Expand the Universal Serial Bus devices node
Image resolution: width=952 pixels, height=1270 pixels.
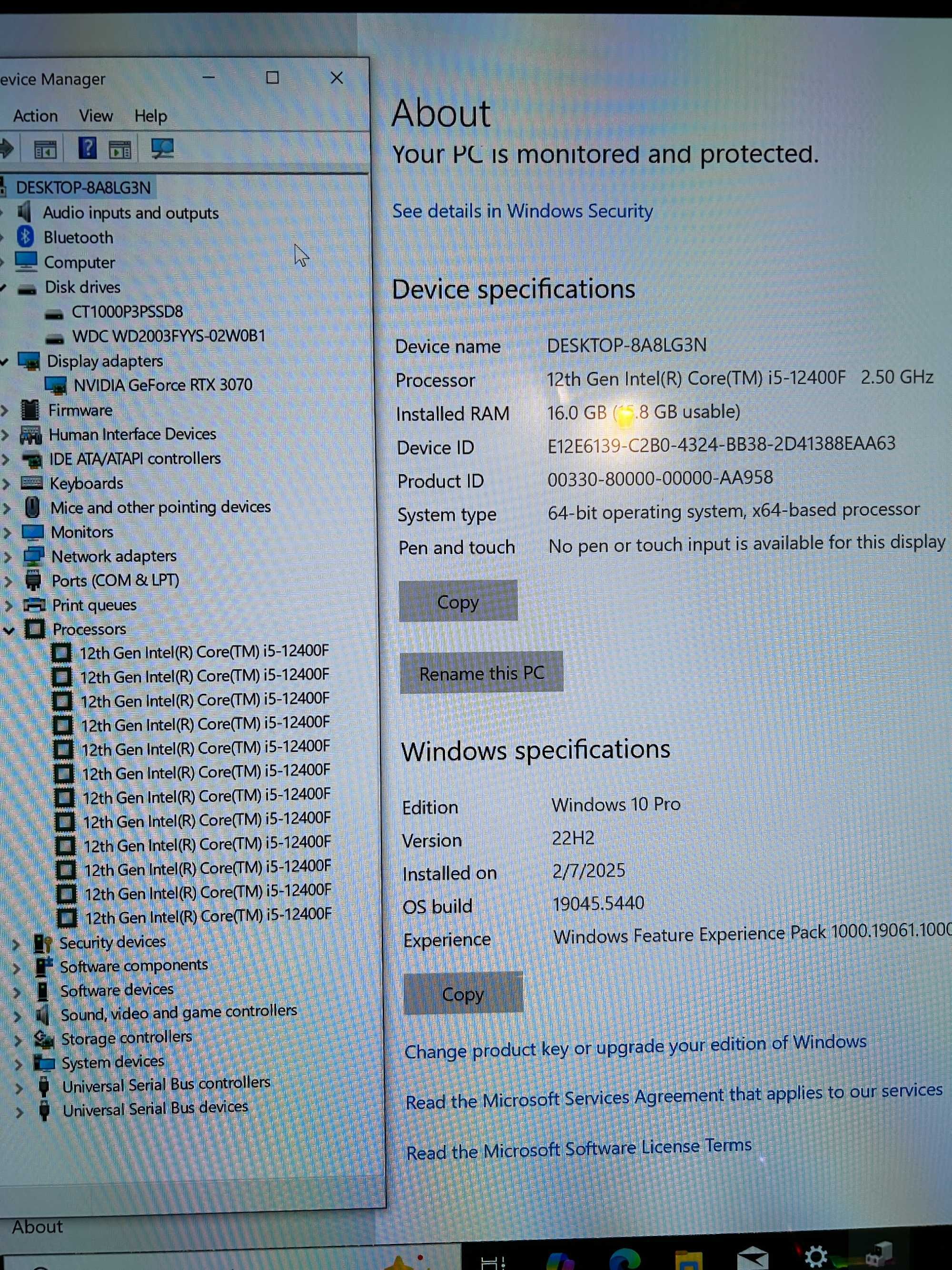pos(19,1112)
